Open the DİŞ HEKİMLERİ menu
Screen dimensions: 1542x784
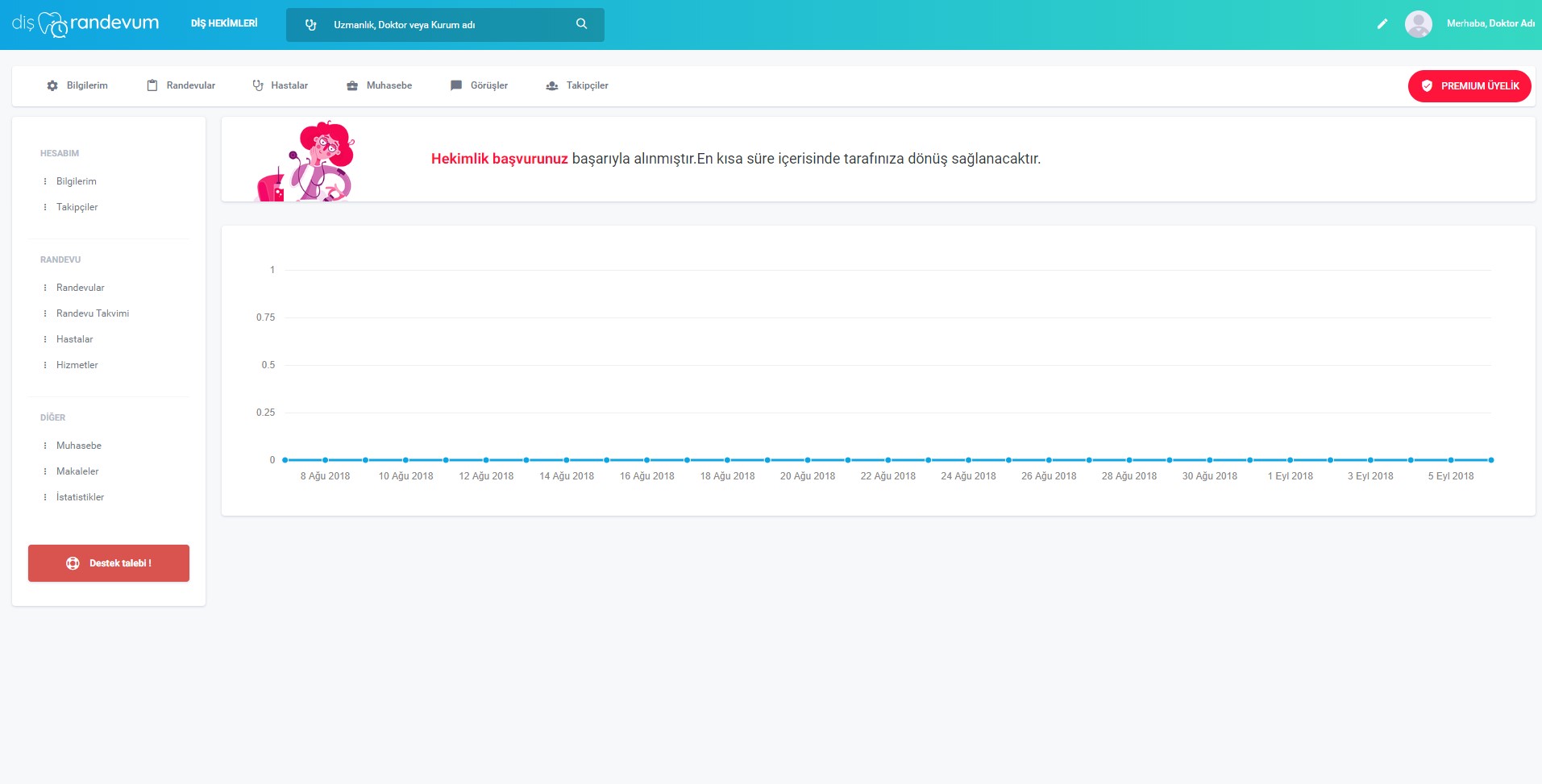(x=224, y=23)
